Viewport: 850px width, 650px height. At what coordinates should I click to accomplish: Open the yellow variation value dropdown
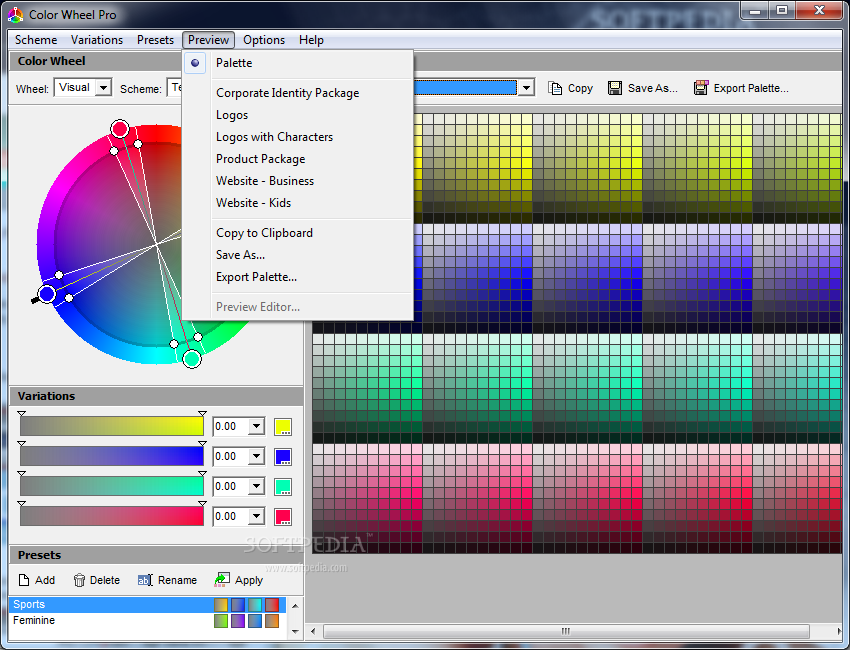(x=256, y=427)
